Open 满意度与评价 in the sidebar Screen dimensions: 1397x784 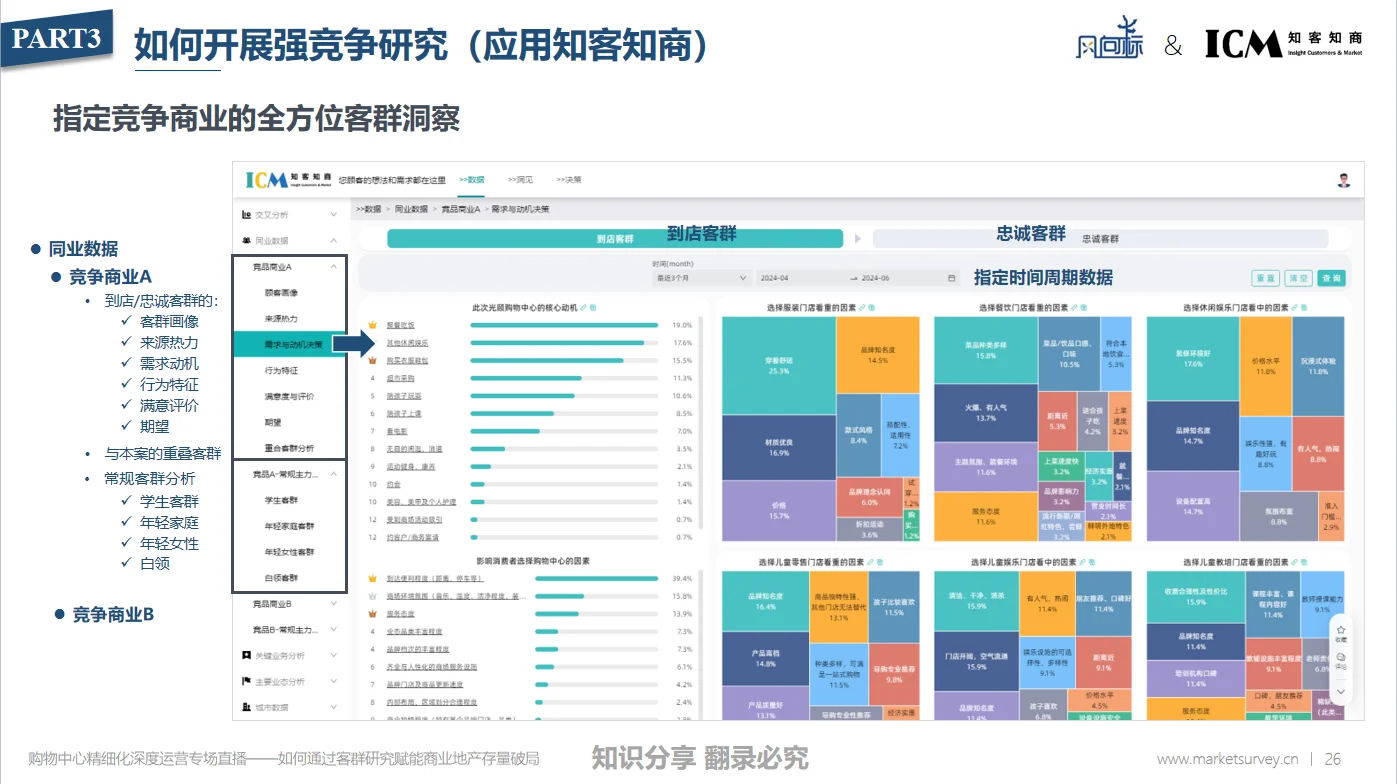tap(289, 397)
